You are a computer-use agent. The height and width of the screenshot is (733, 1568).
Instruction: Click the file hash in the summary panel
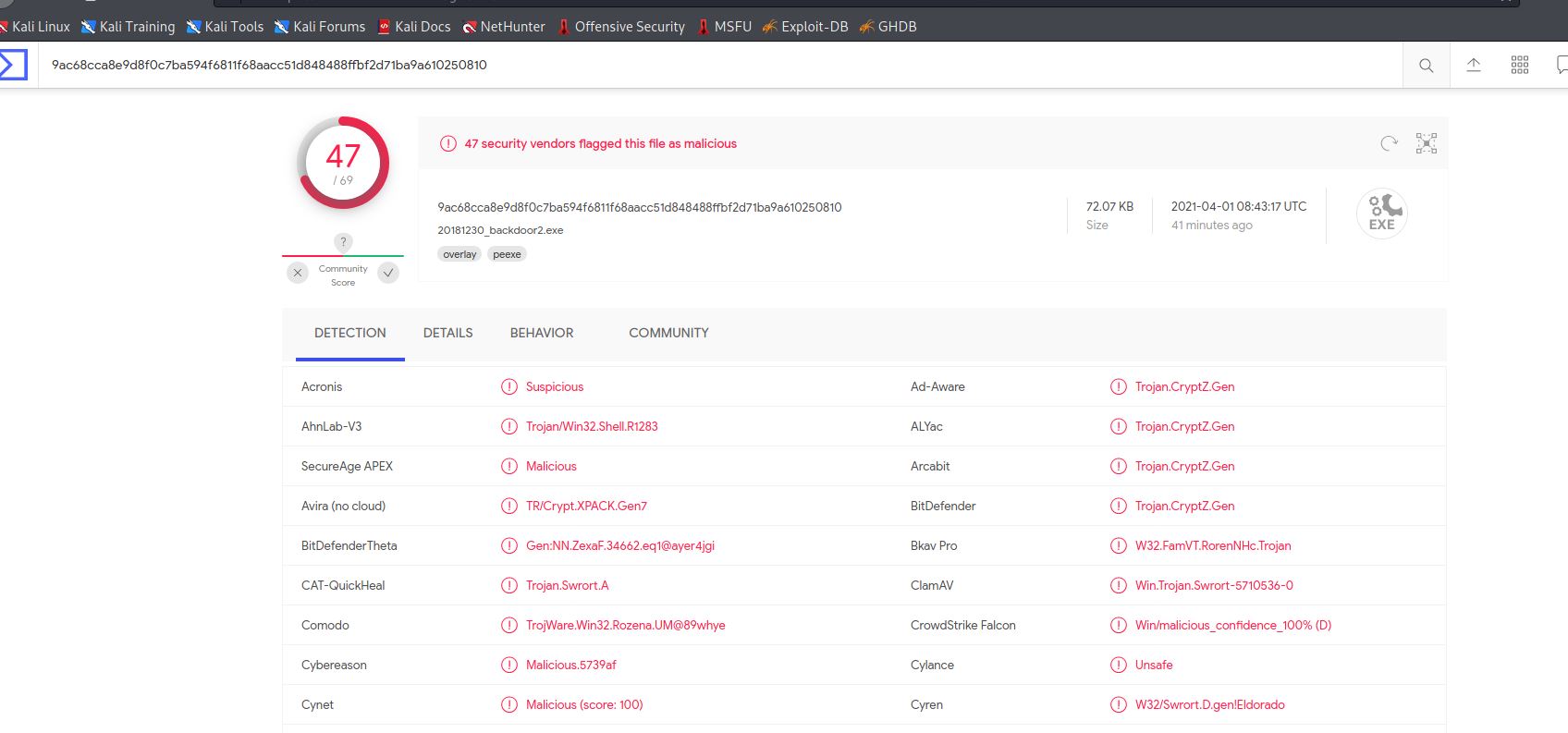click(640, 207)
